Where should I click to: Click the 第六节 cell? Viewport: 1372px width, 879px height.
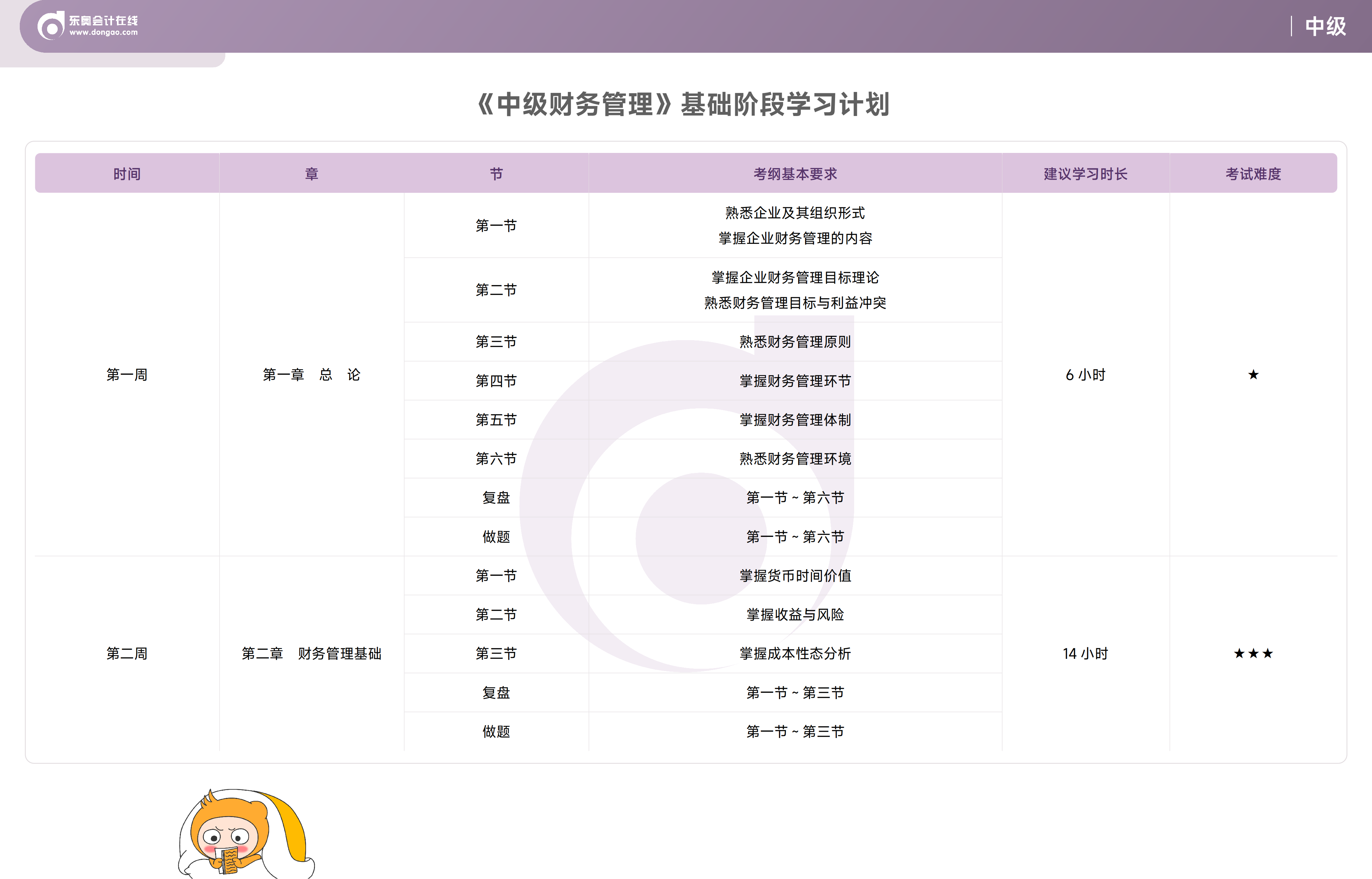pyautogui.click(x=496, y=458)
